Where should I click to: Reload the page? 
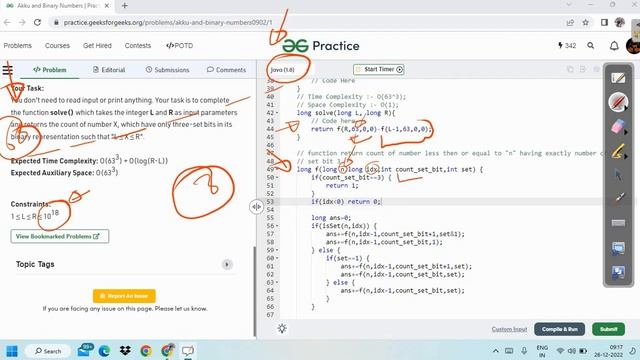tap(37, 22)
